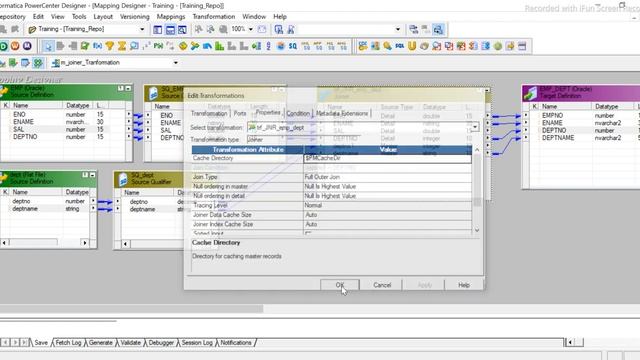
Task: Click the Cache Directory value field
Action: pos(388,158)
